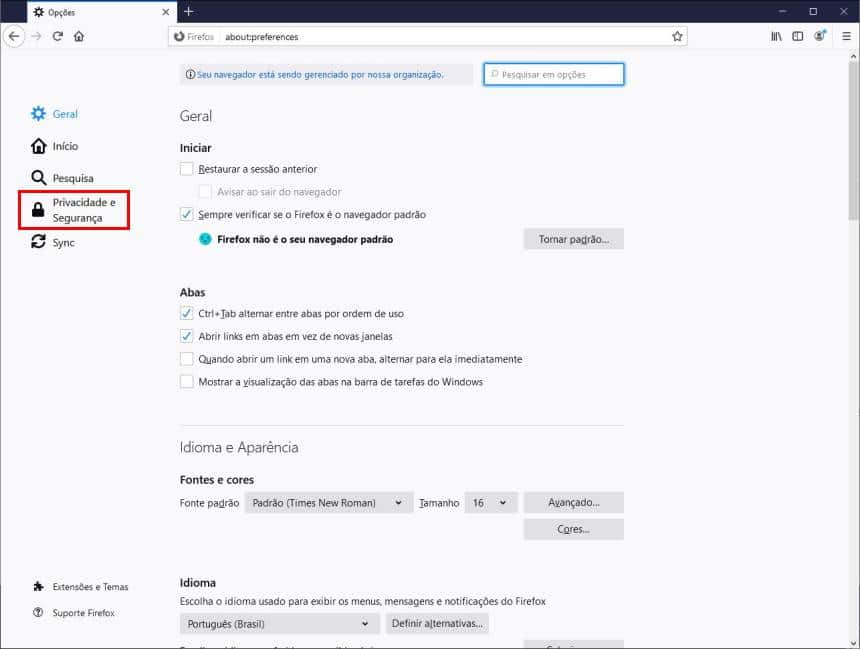Open Suporte Firefox link
Screen dimensions: 860x649
83,613
